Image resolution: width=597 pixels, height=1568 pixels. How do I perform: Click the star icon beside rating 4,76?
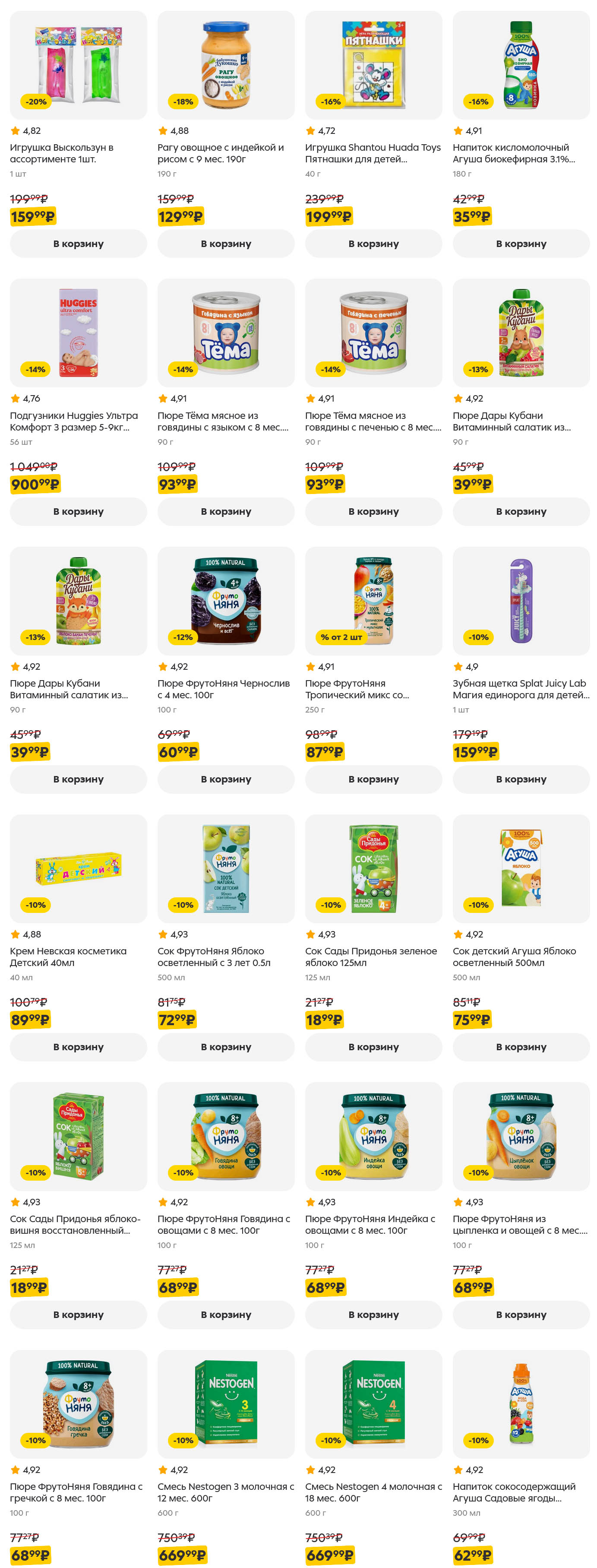pos(15,399)
